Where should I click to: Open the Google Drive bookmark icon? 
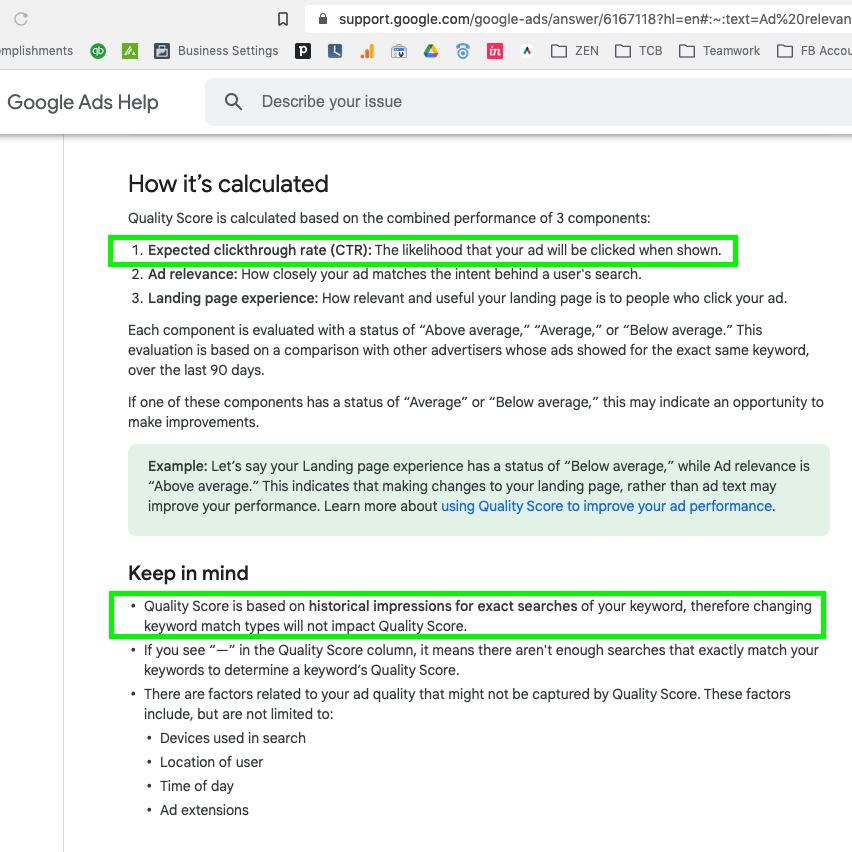click(431, 51)
